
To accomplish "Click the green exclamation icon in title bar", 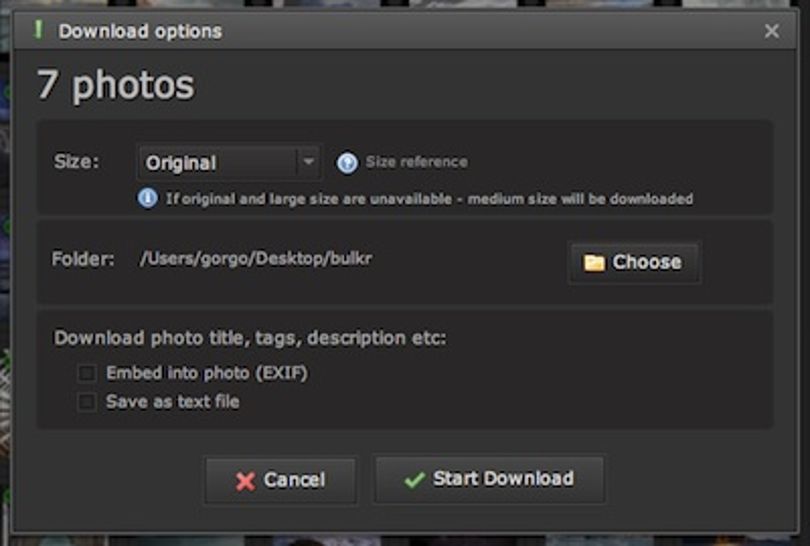I will pos(38,30).
